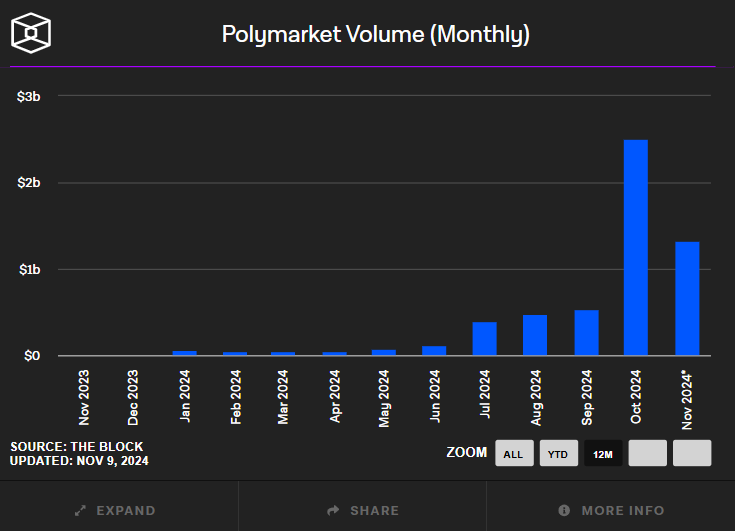Click the last blank zoom button
Image resolution: width=735 pixels, height=531 pixels.
(x=692, y=453)
